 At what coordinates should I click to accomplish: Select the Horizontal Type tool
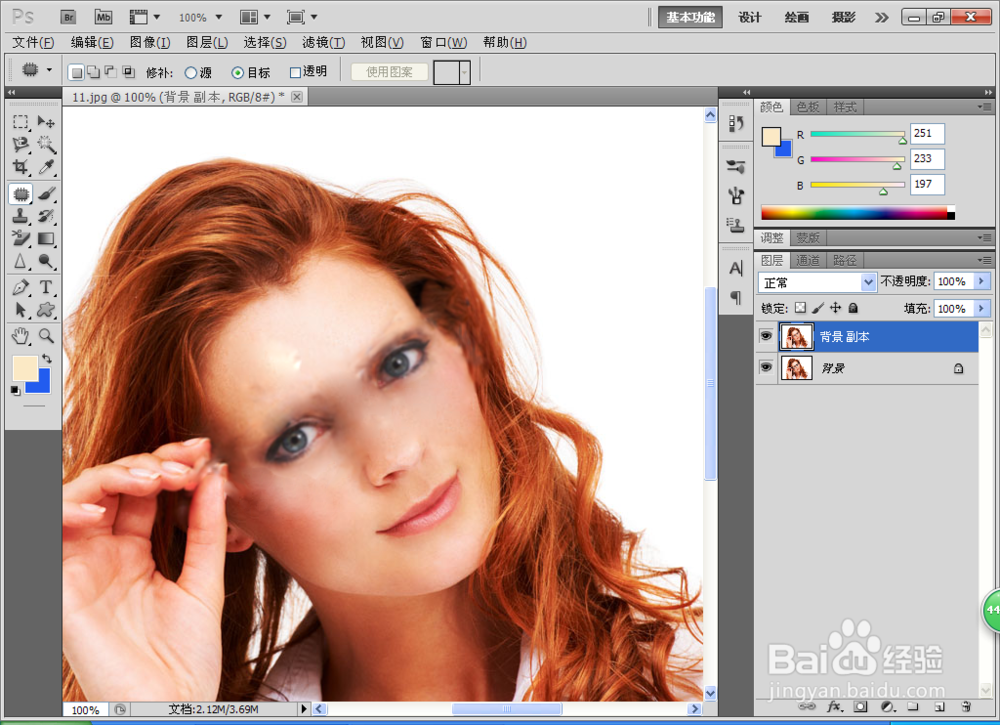click(46, 288)
